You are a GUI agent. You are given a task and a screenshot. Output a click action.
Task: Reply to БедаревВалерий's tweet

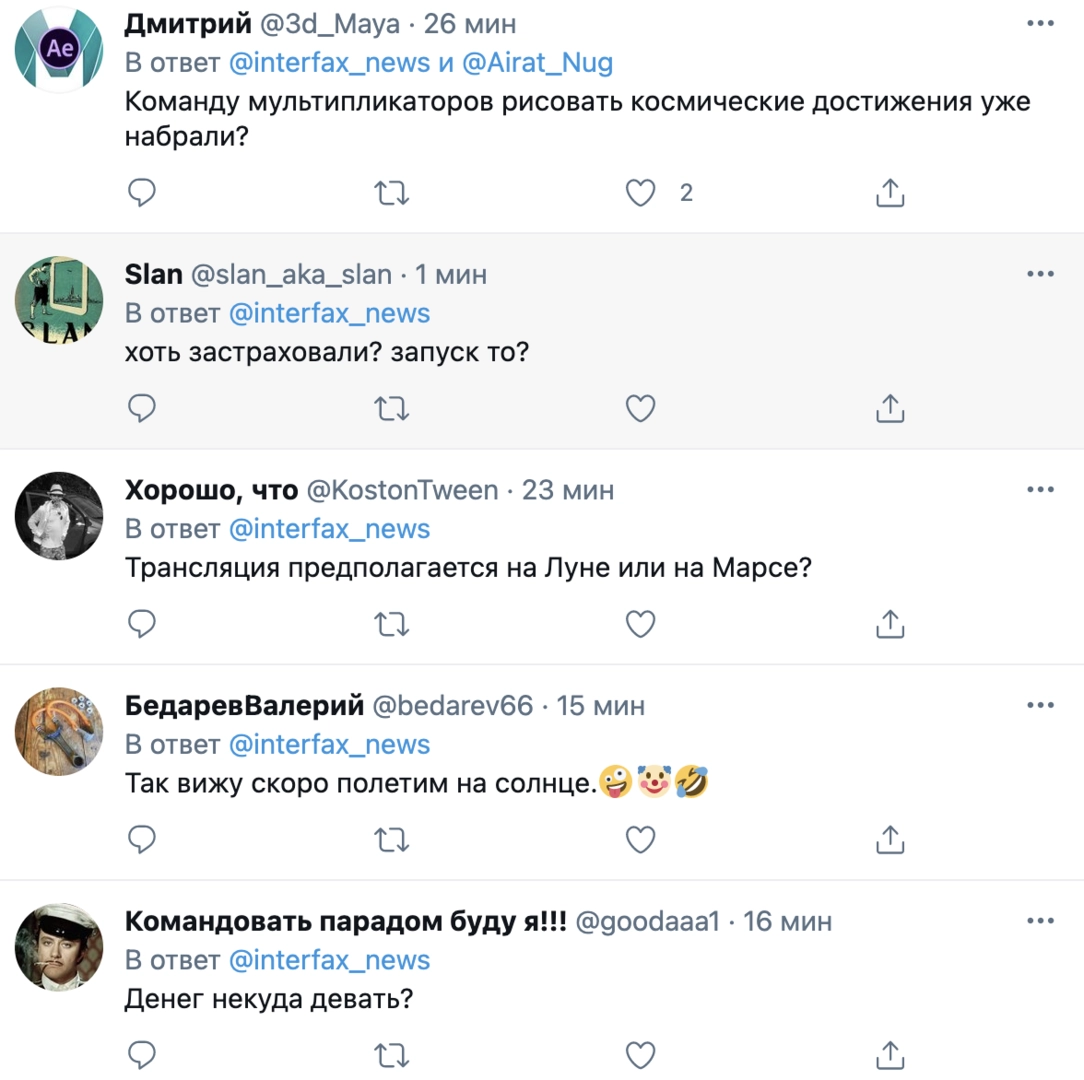[143, 840]
